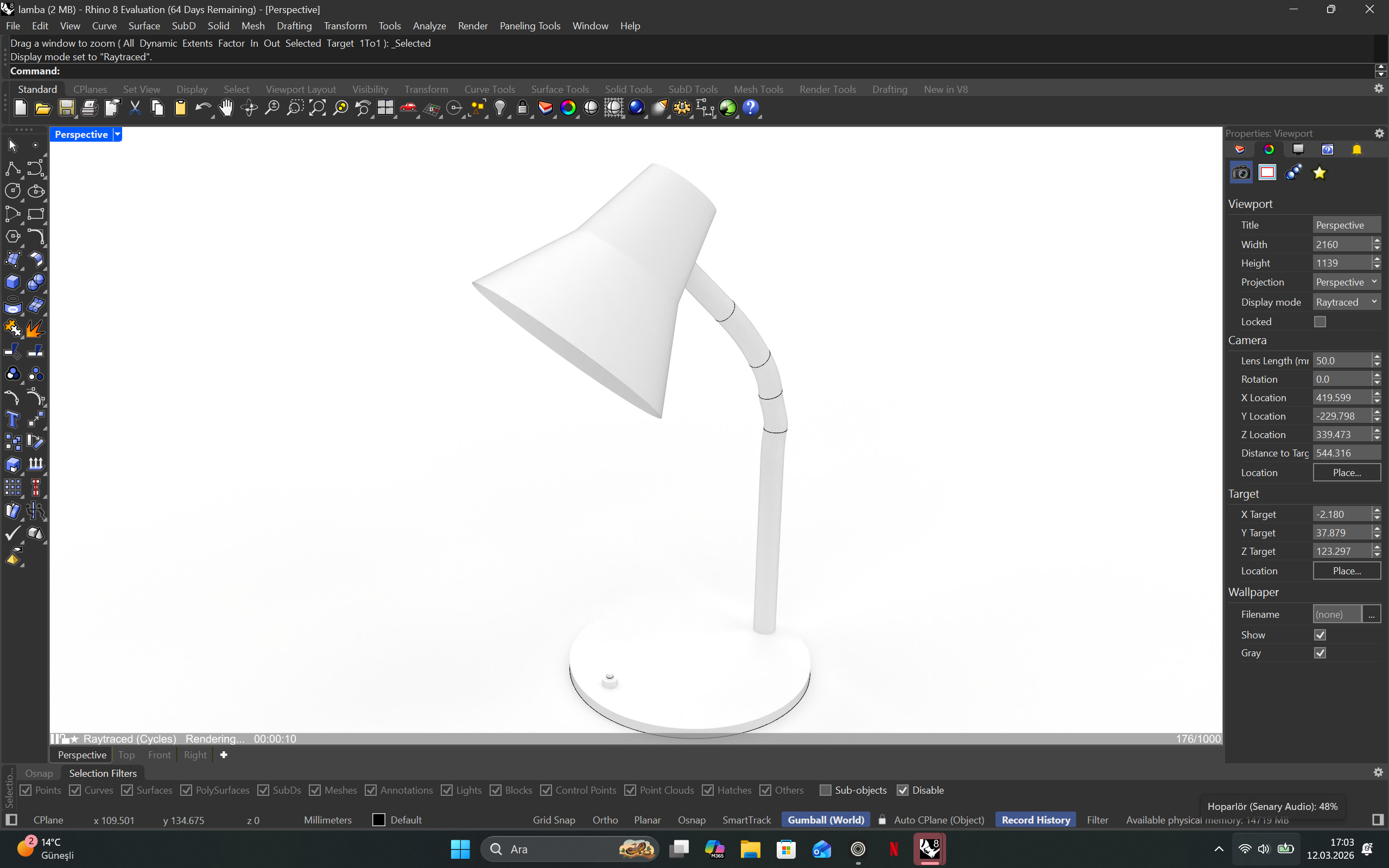Image resolution: width=1389 pixels, height=868 pixels.
Task: Select the Text tool in left sidebar
Action: (x=12, y=420)
